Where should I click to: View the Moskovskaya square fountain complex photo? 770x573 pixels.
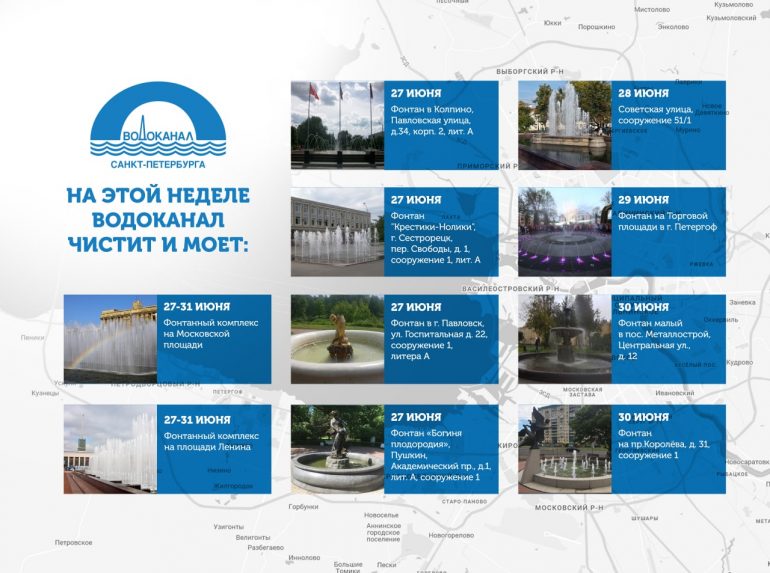110,339
